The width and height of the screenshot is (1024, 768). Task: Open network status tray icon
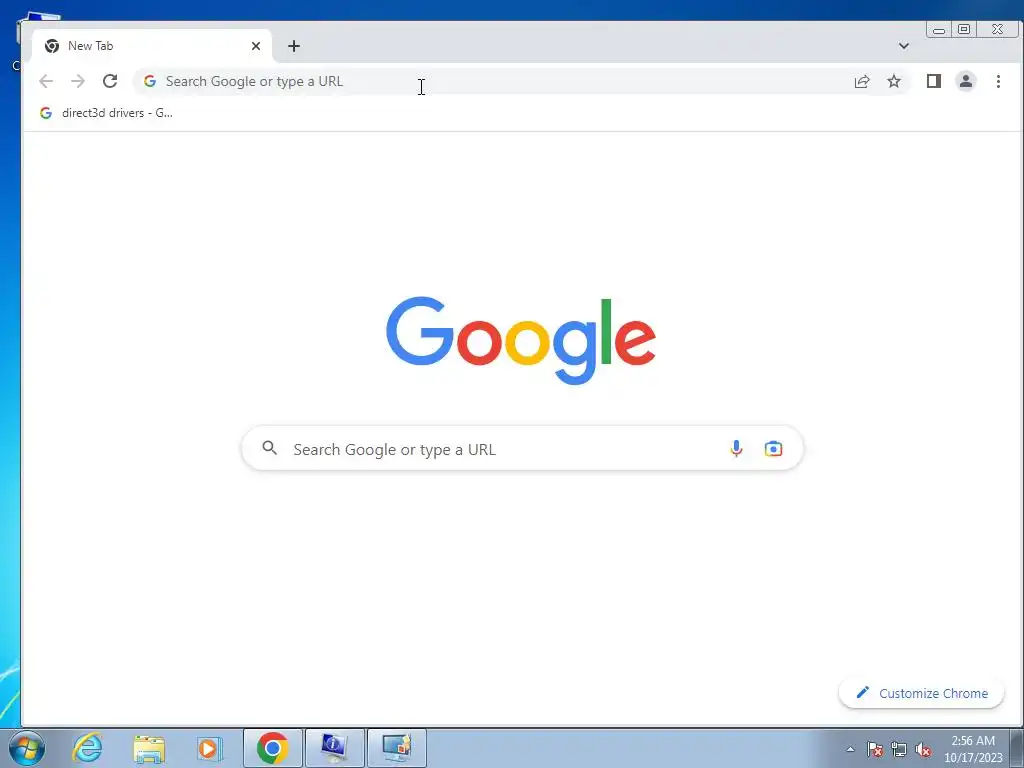(x=899, y=749)
